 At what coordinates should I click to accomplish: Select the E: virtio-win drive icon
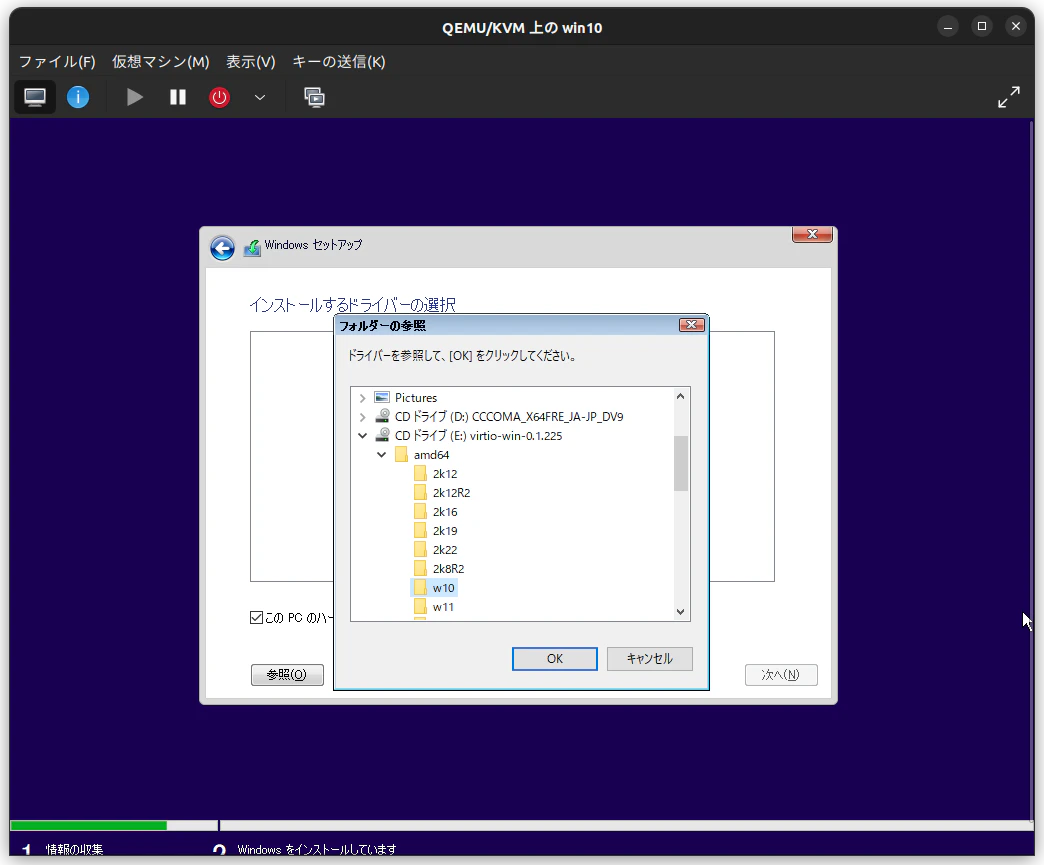(382, 435)
